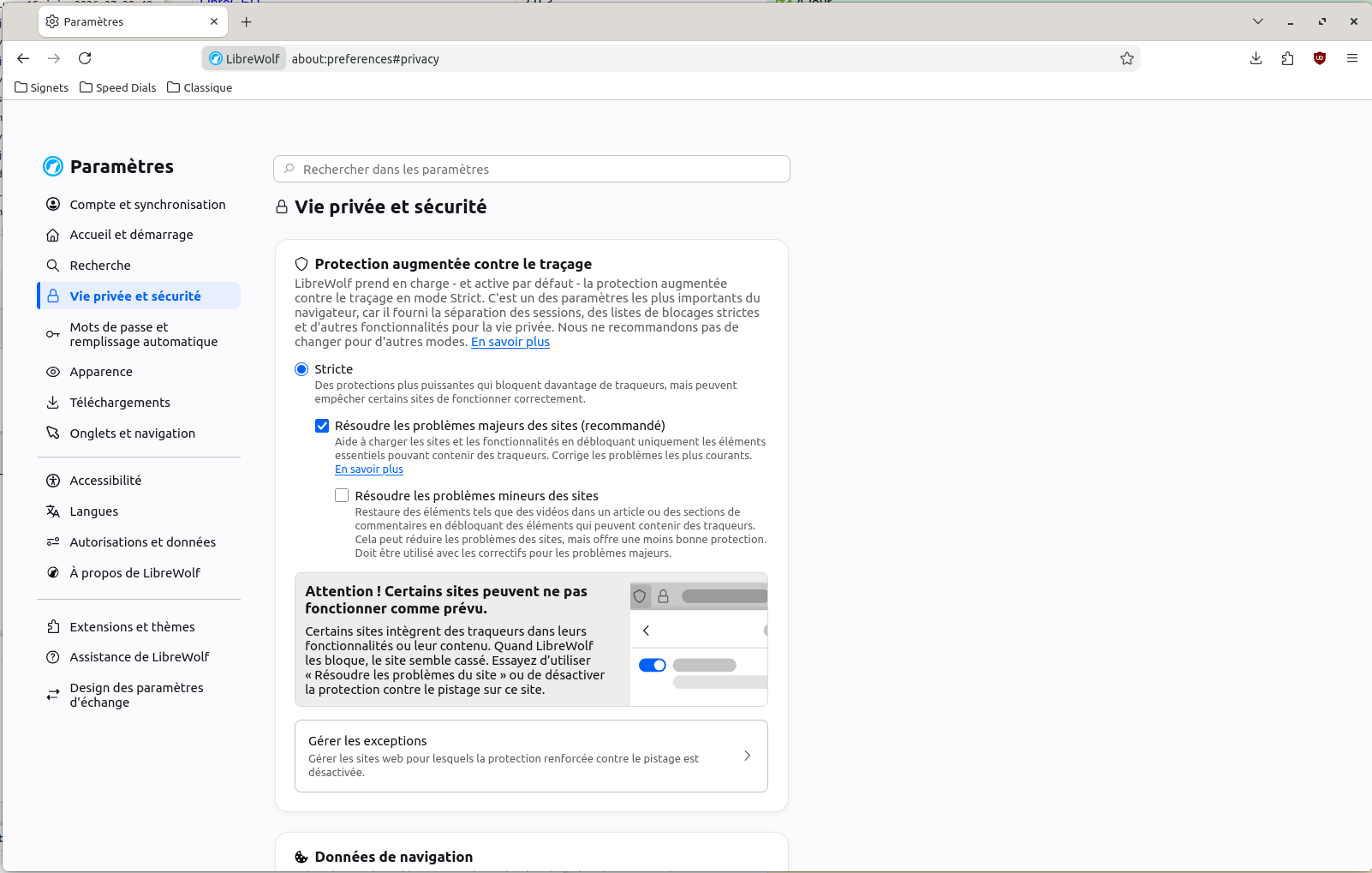Screen dimensions: 1372x873
Task: Click the accessibility icon beside Accessibilité
Action: 53,481
